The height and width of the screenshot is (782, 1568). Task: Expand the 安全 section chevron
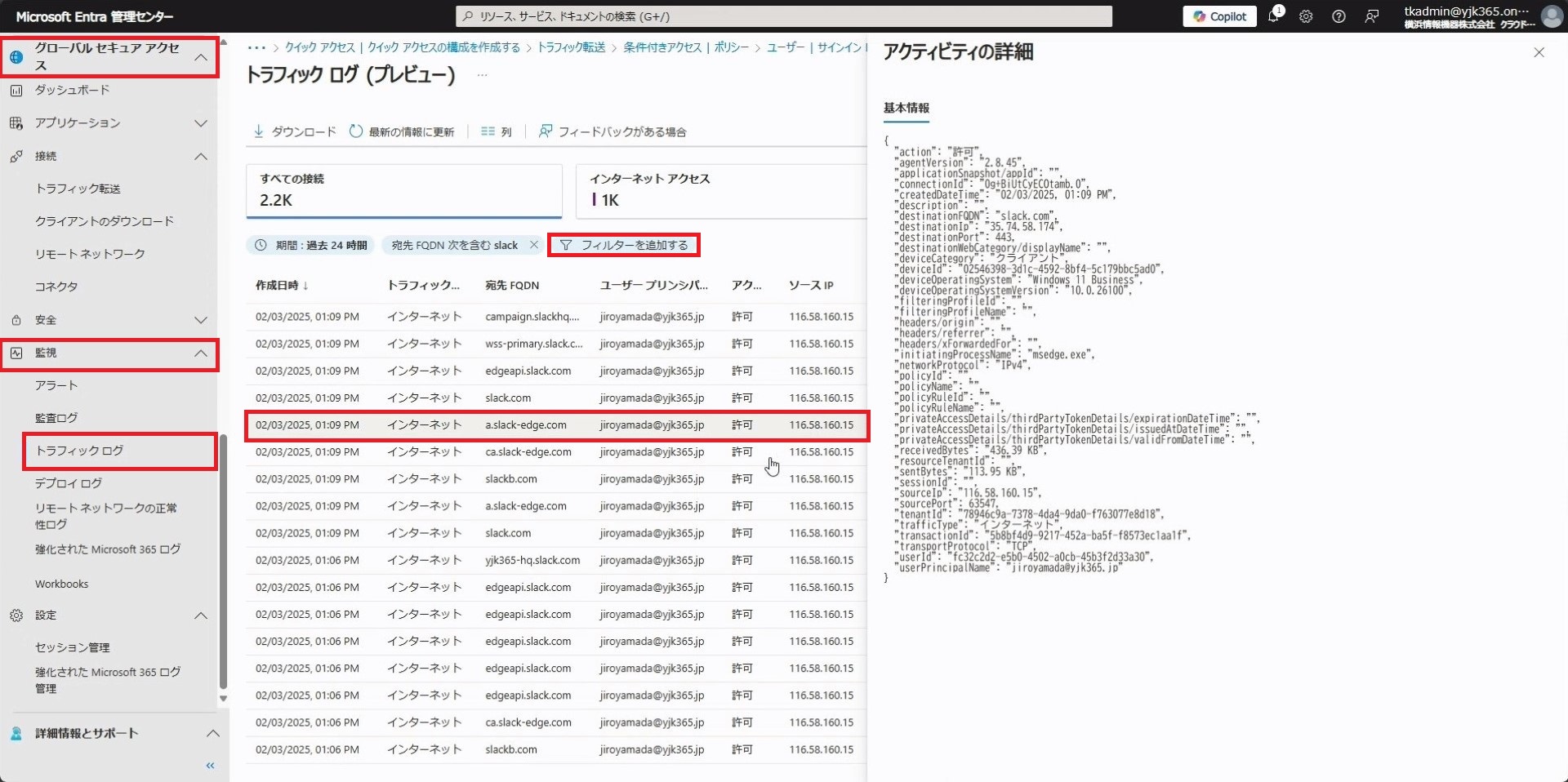pos(201,320)
